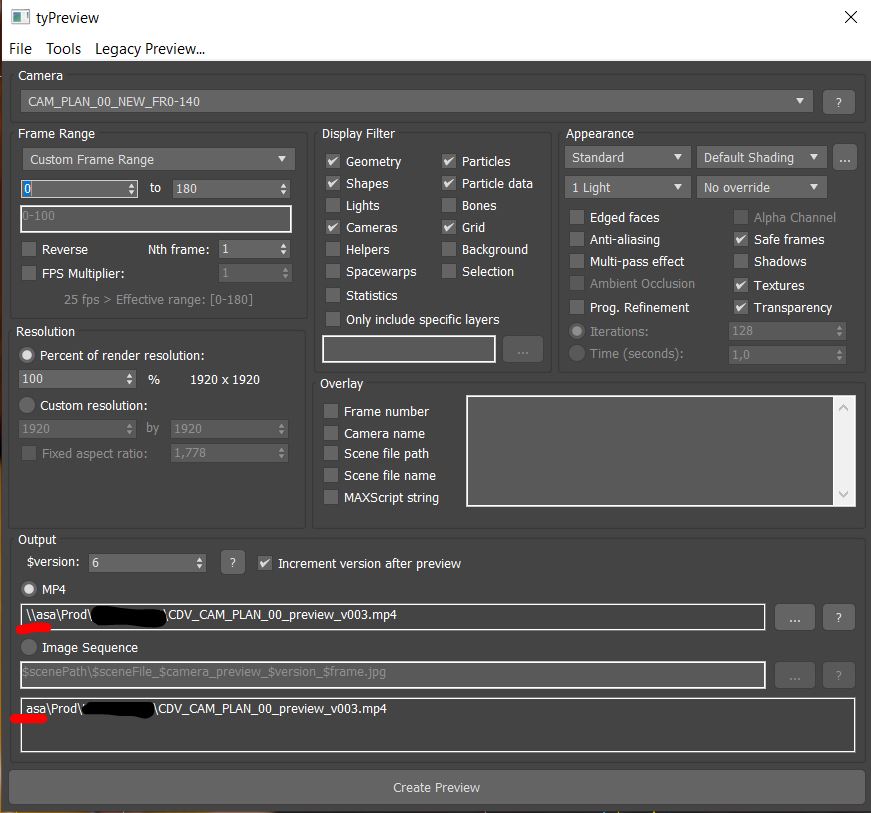This screenshot has width=871, height=813.
Task: Click the overlay text area scroll-down arrow
Action: [x=843, y=494]
